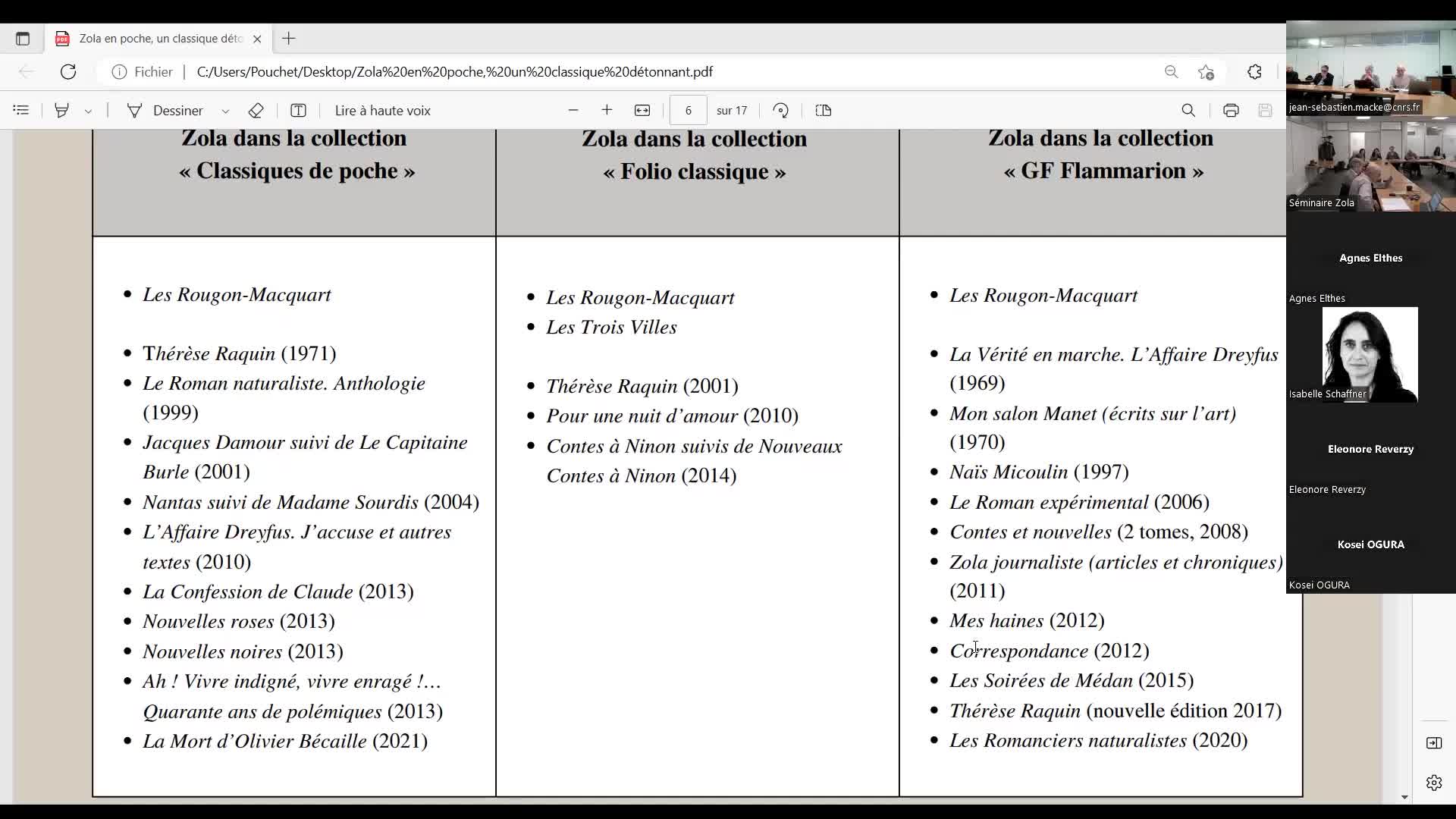This screenshot has height=819, width=1456.
Task: Select jean-sebastien.macke video thumbnail
Action: (1371, 68)
